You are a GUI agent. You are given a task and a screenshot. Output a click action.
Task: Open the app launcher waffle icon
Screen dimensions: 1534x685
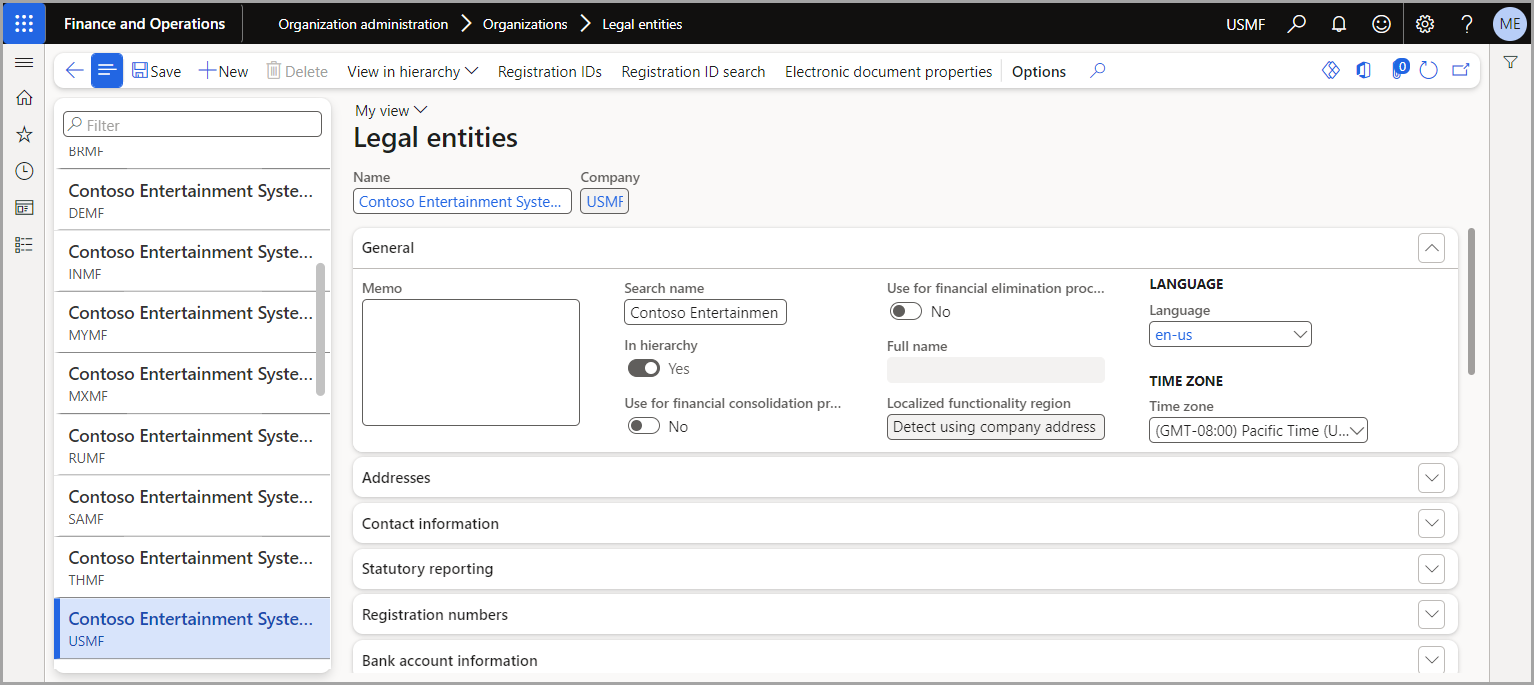coord(24,24)
